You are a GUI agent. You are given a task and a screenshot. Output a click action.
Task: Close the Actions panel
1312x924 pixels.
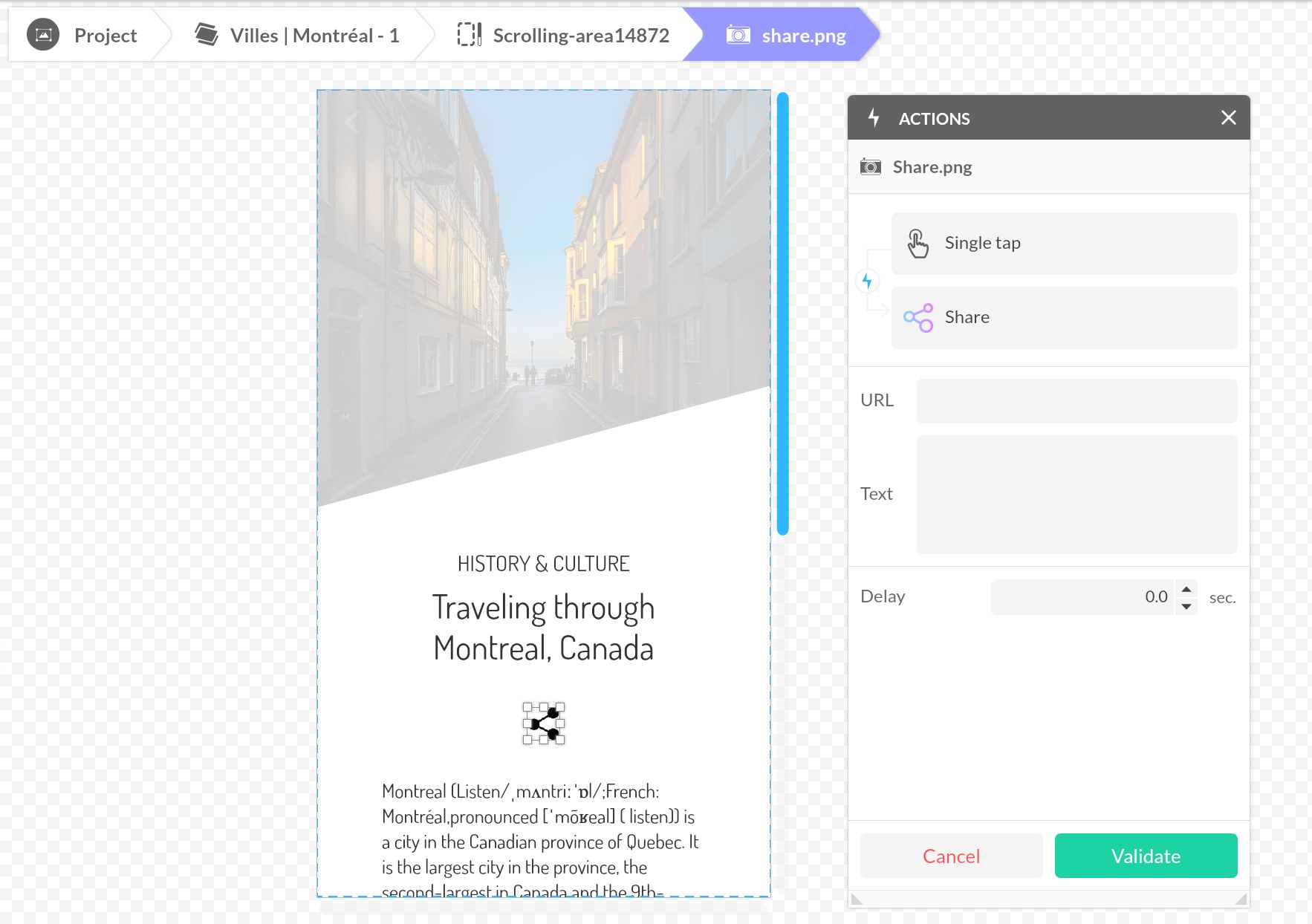point(1228,117)
